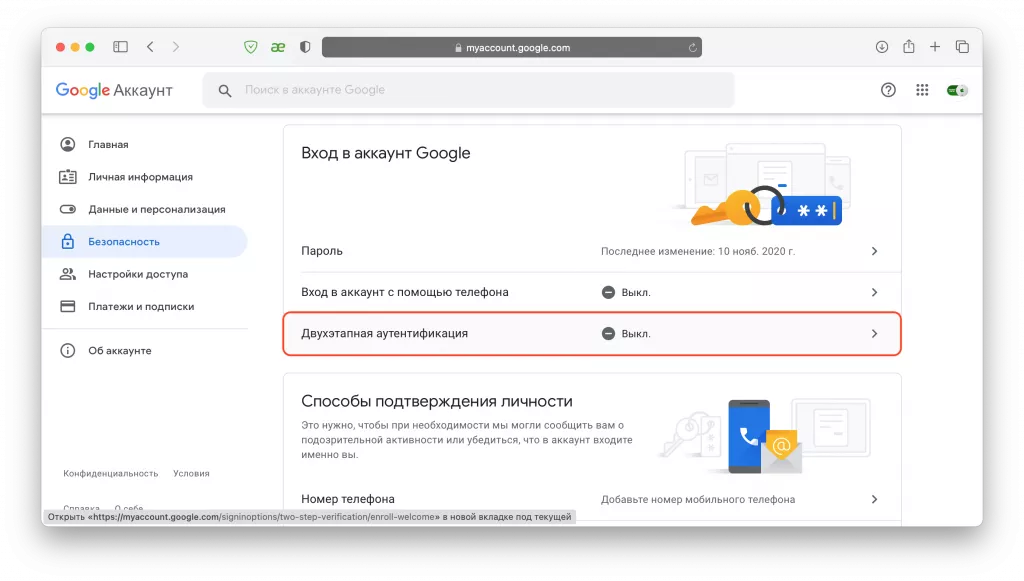This screenshot has width=1024, height=581.
Task: Open the Конфиденциальность link
Action: point(109,473)
